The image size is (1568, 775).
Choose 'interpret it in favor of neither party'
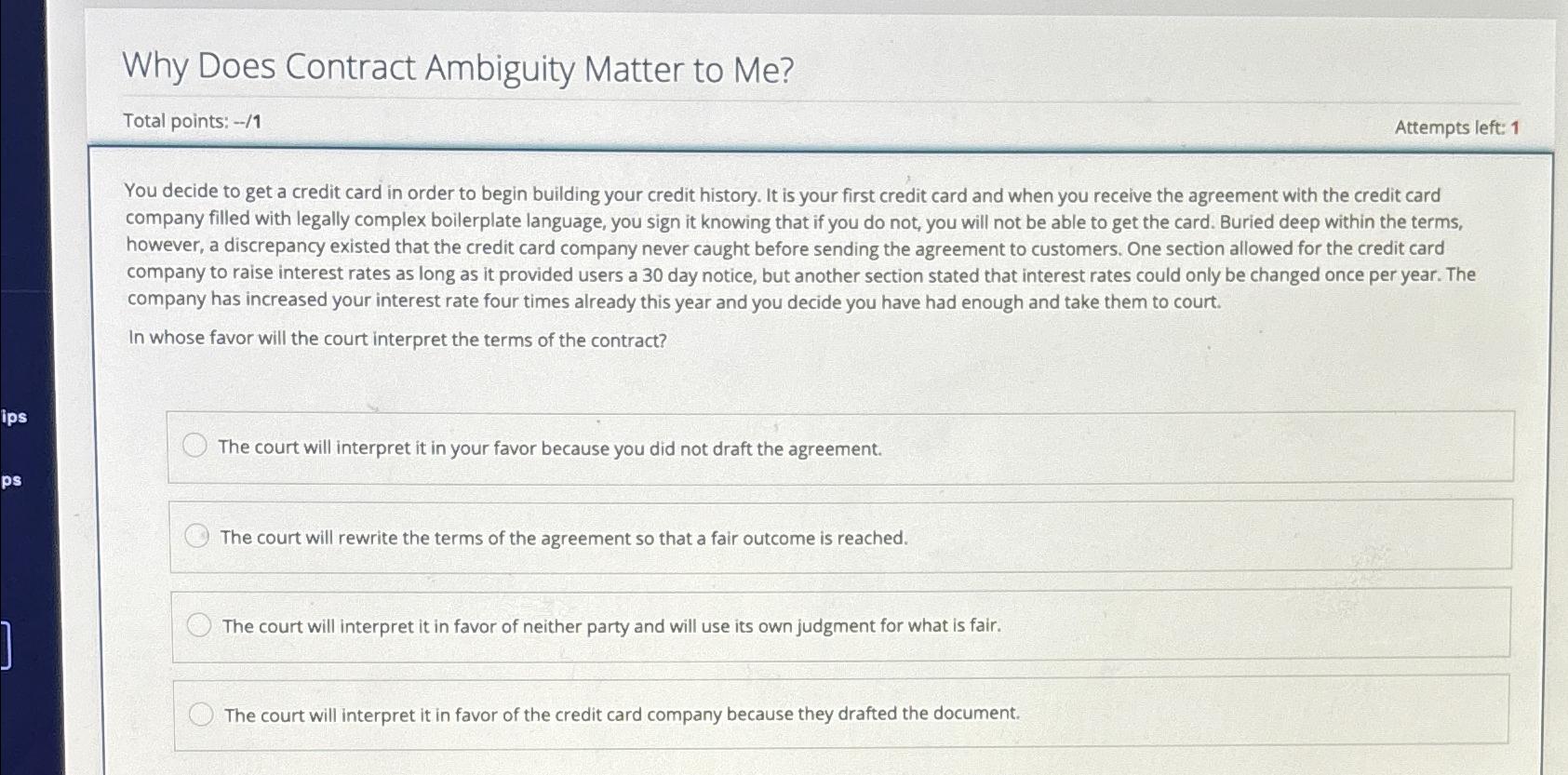[x=201, y=624]
